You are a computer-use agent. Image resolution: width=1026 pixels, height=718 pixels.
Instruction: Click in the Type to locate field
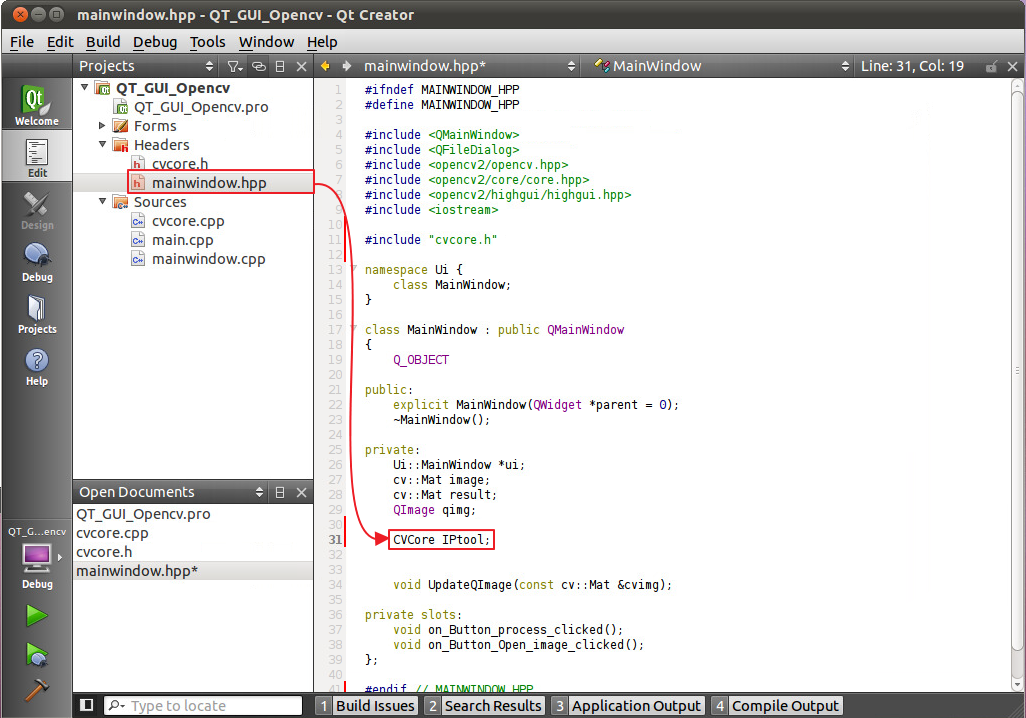click(200, 705)
